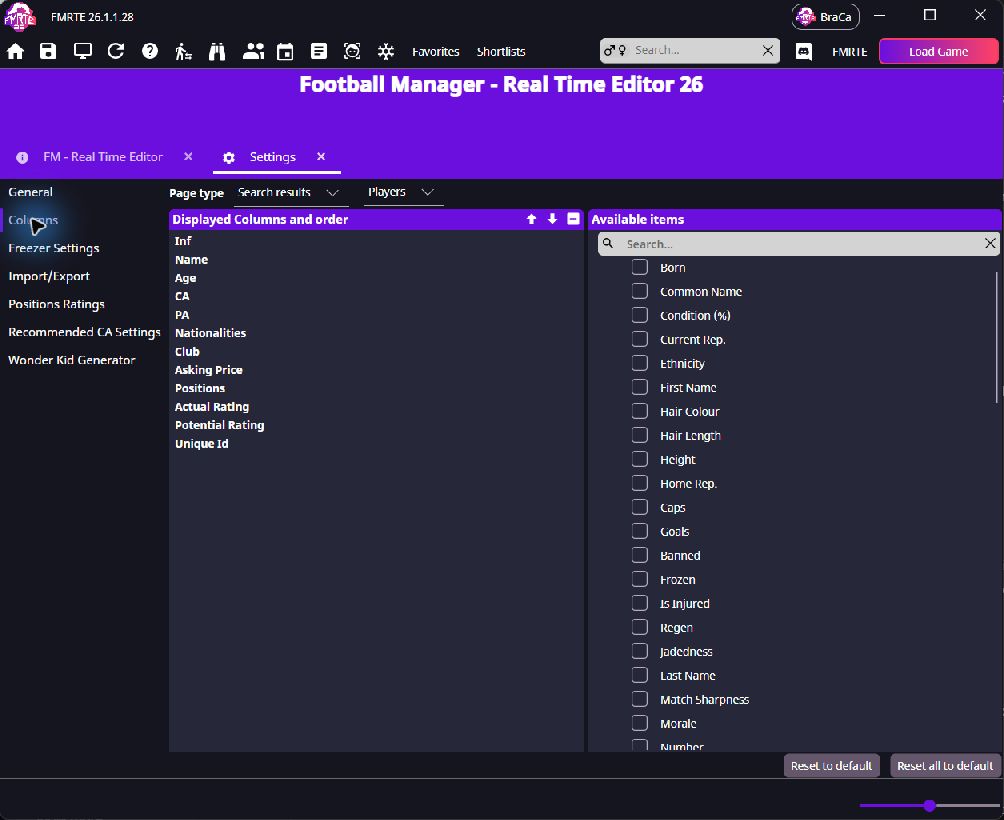
Task: Select the Asking Price displayed column
Action: (x=209, y=370)
